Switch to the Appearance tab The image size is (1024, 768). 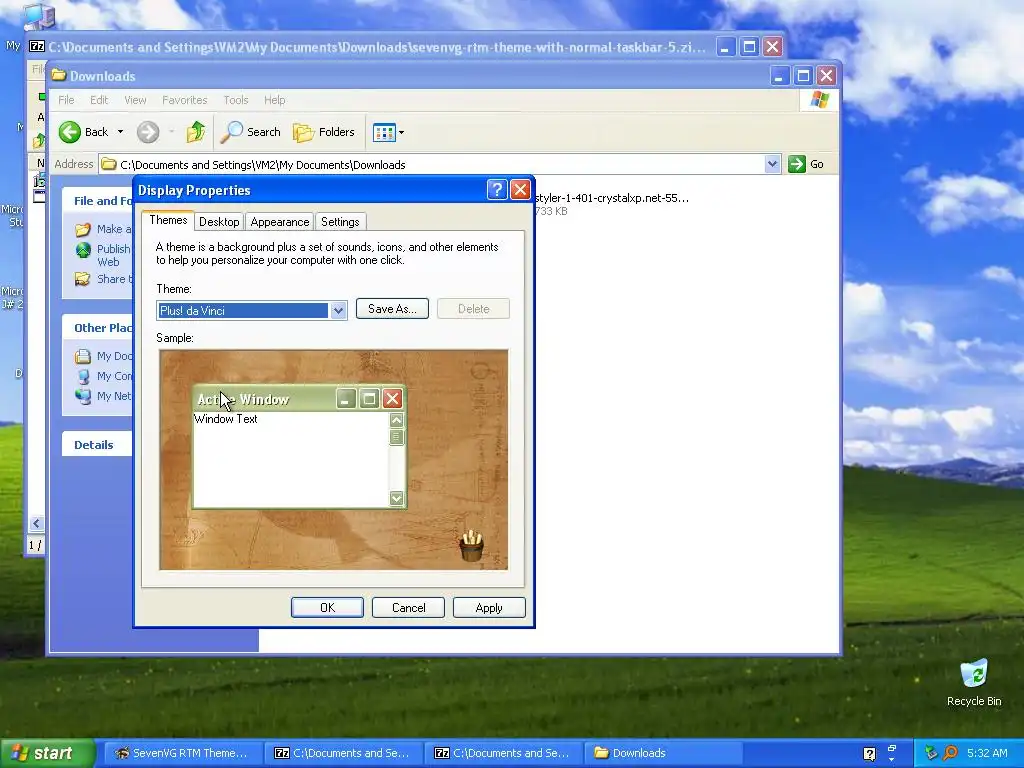280,222
